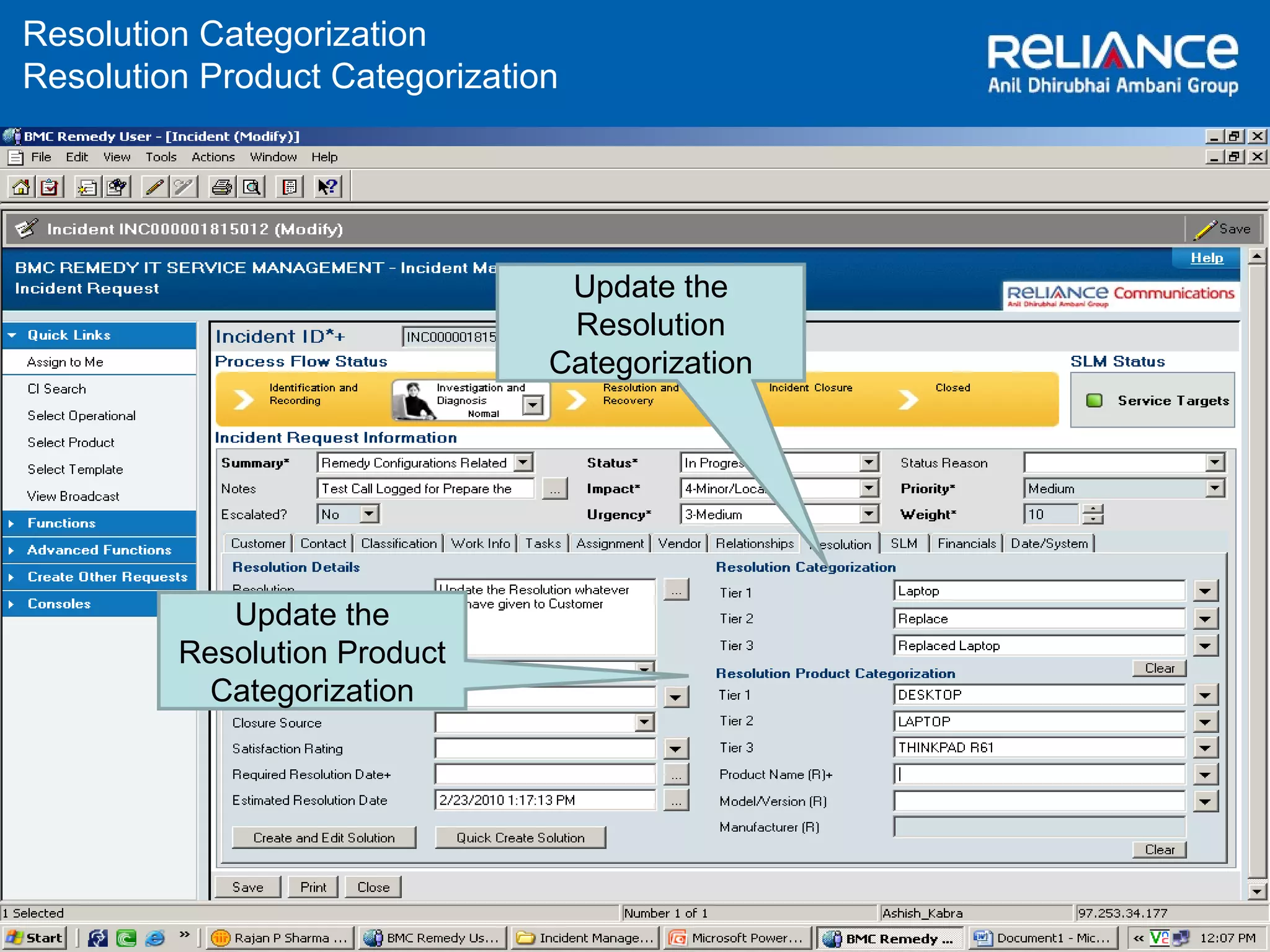This screenshot has height=952, width=1270.
Task: Open the Closure Source dropdown
Action: click(645, 723)
